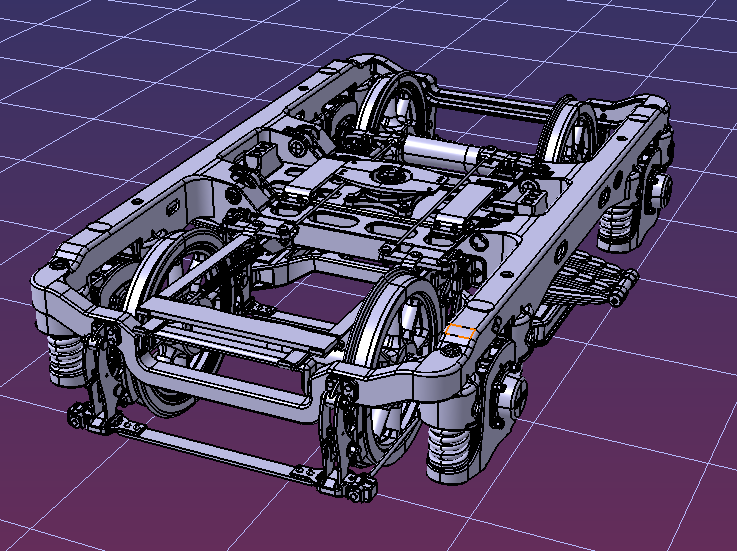Select the front-right coil spring under the frame
This screenshot has width=737, height=551.
(x=450, y=449)
